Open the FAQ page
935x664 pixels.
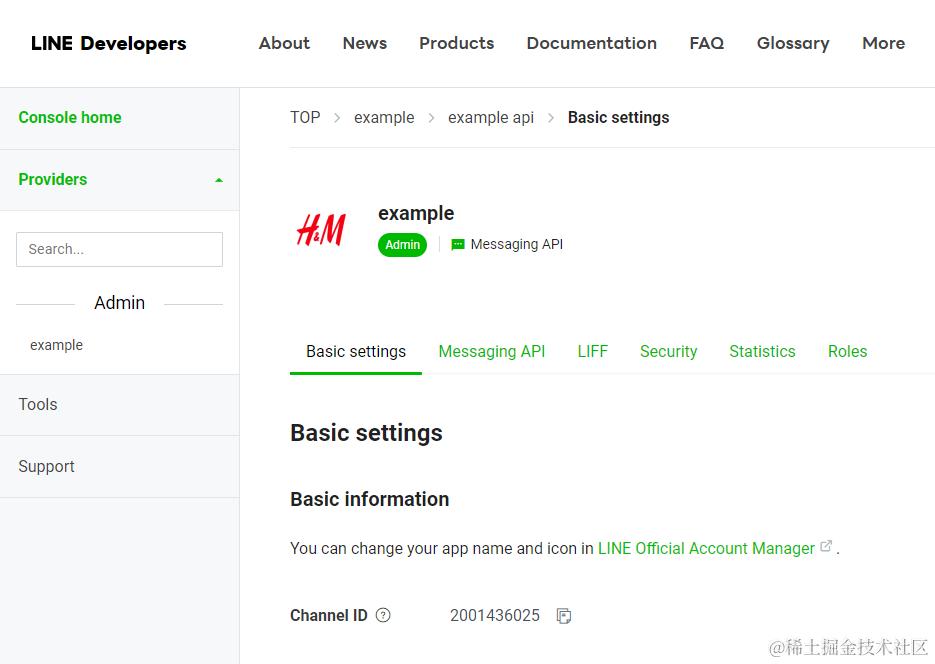[x=707, y=44]
